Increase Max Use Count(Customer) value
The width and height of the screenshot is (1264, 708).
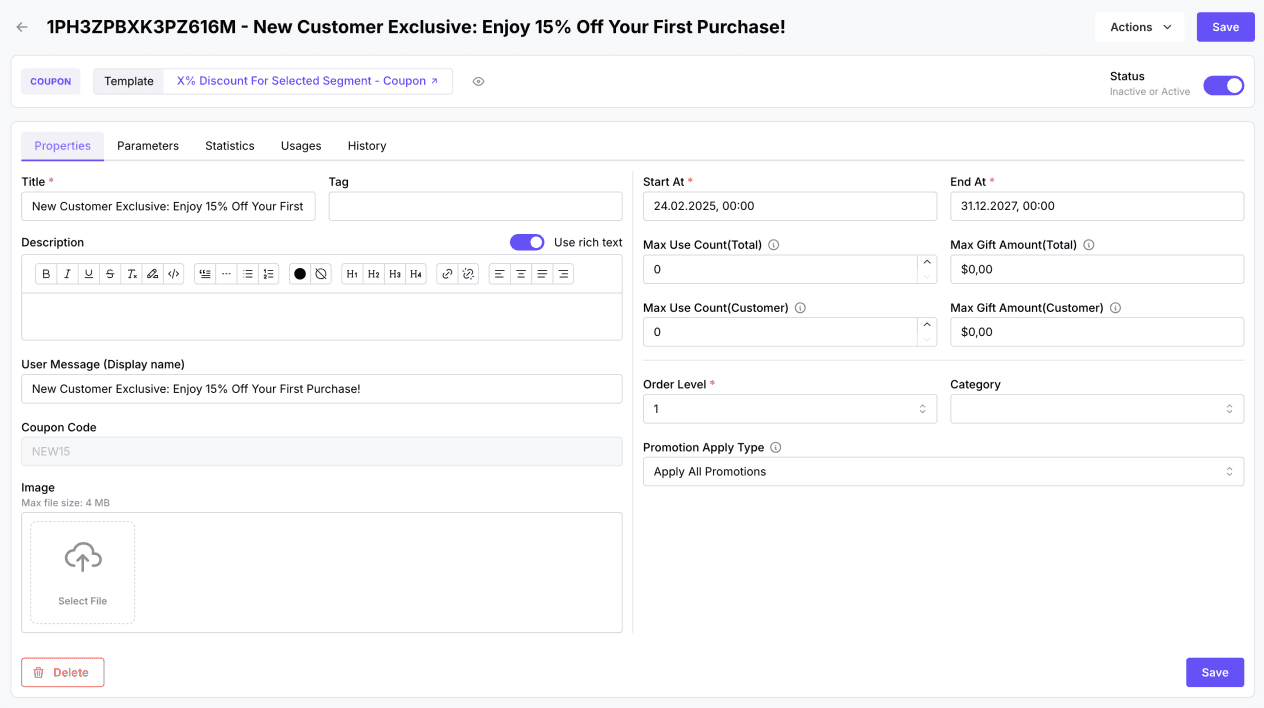click(927, 325)
